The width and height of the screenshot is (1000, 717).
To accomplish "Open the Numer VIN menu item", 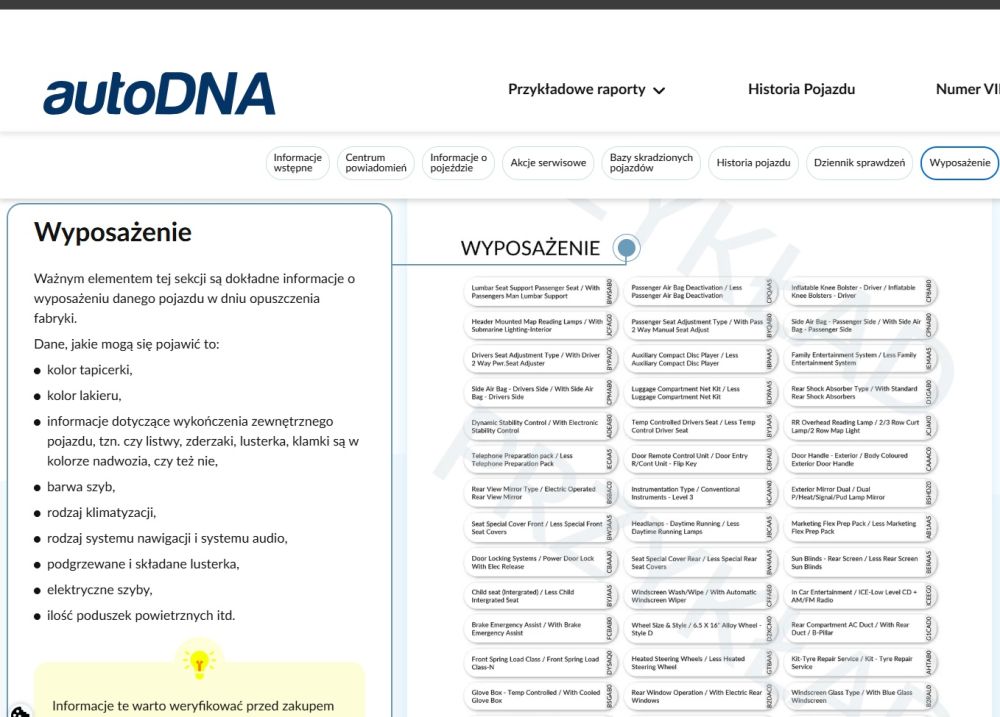I will tap(967, 89).
